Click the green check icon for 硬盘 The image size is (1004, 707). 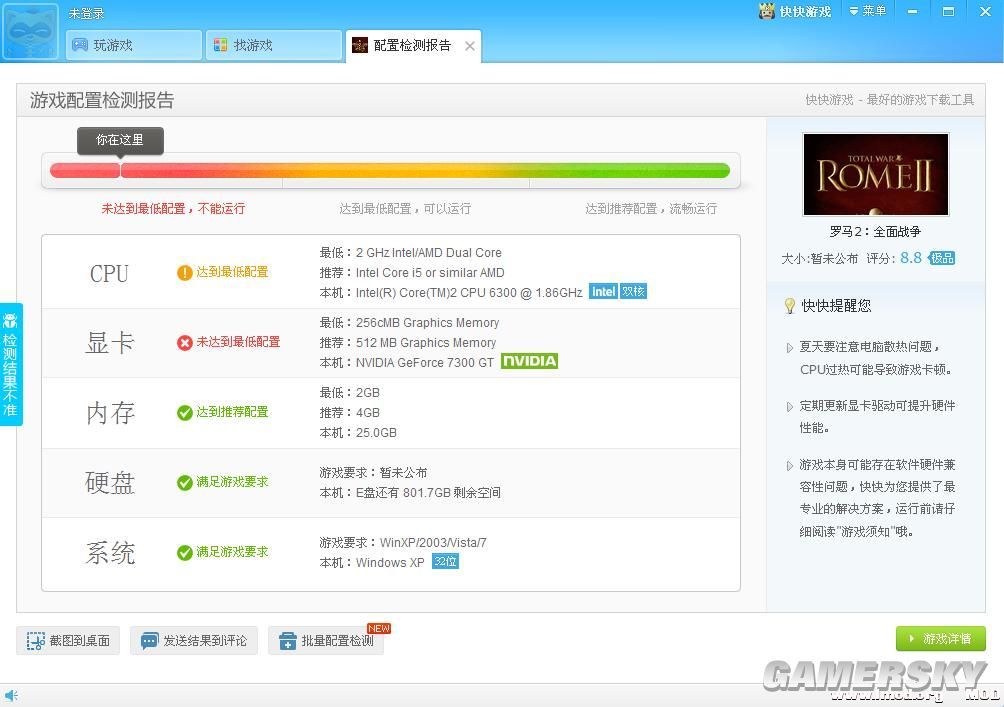[x=185, y=482]
